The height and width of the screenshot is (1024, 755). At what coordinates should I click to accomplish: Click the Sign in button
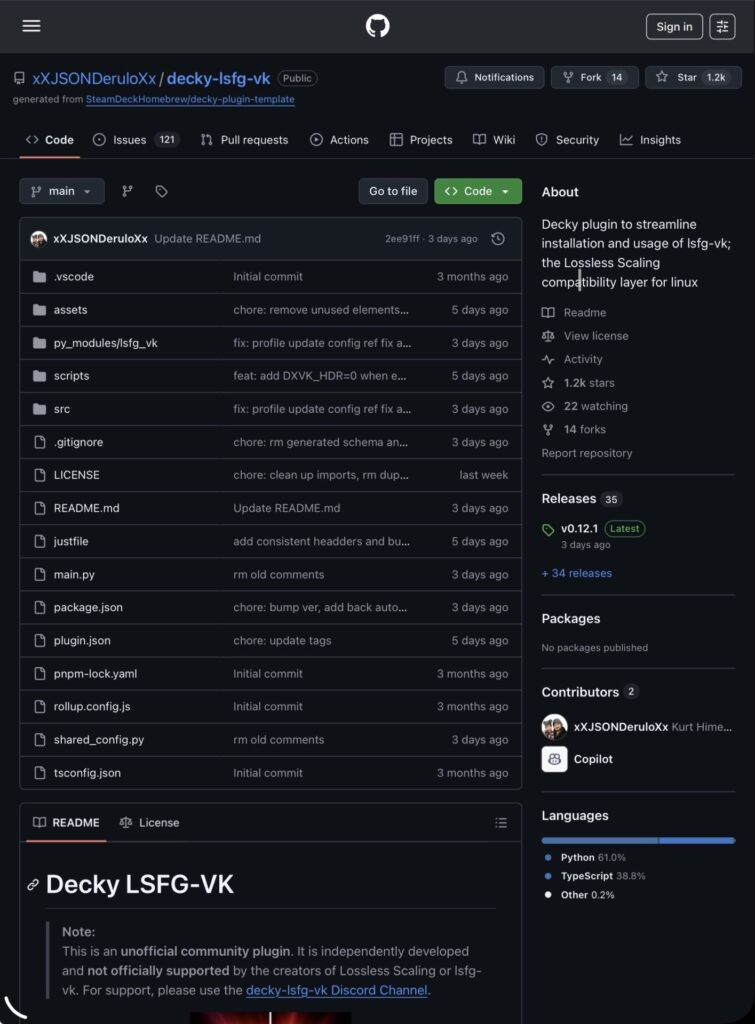(674, 27)
